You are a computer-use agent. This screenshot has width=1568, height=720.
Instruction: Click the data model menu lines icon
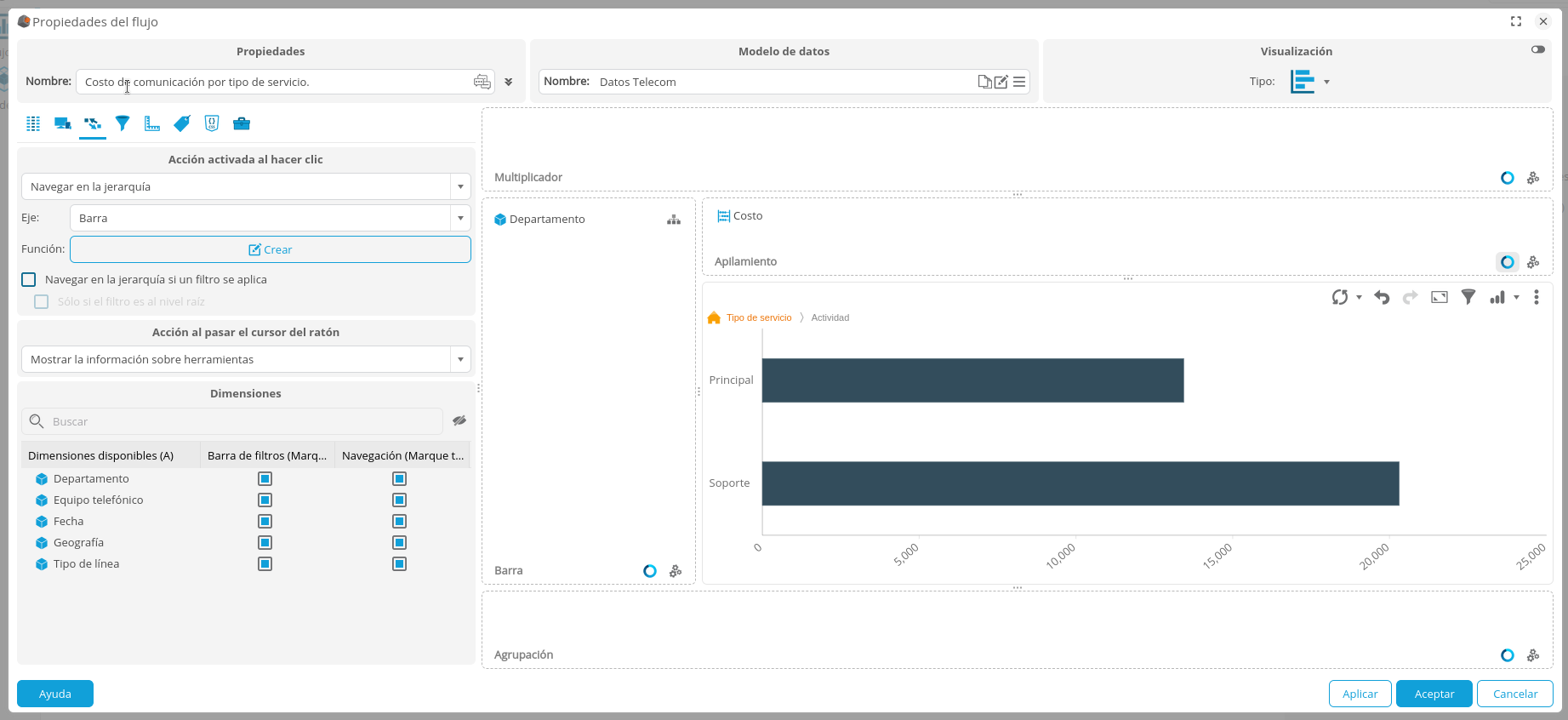click(1018, 82)
